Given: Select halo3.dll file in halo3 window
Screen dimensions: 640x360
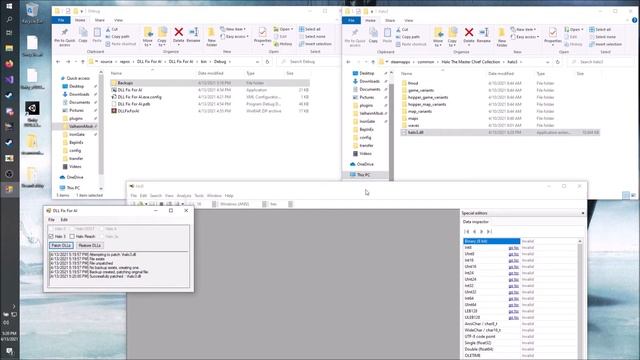Looking at the screenshot, I should click(x=500, y=132).
